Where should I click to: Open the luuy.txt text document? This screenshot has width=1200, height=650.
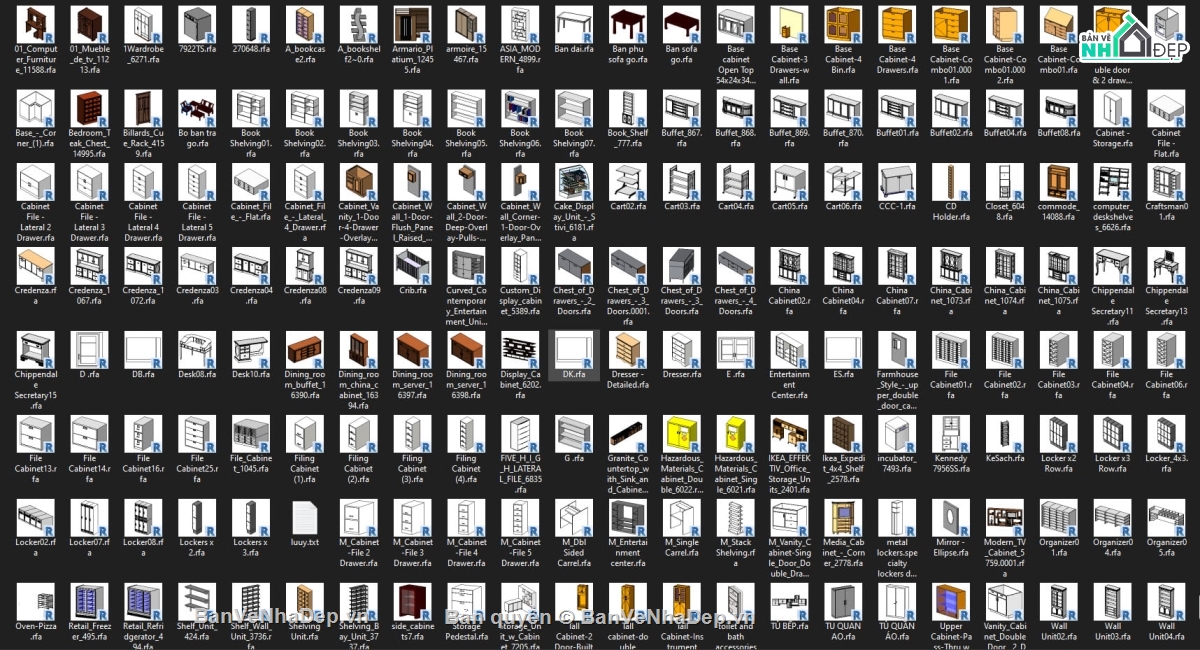click(x=304, y=518)
